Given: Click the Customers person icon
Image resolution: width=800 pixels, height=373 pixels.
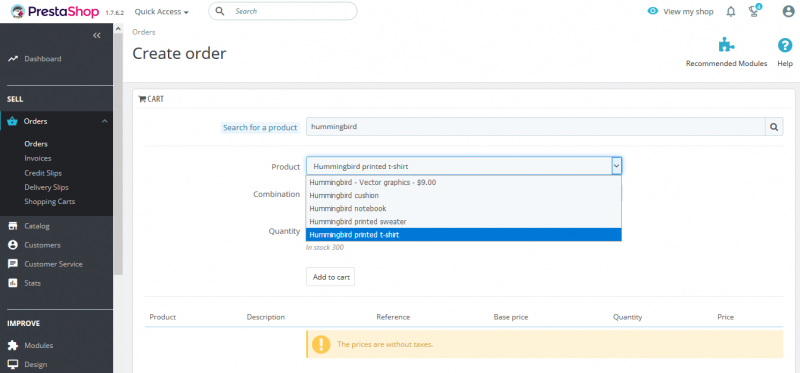Looking at the screenshot, I should coord(13,245).
